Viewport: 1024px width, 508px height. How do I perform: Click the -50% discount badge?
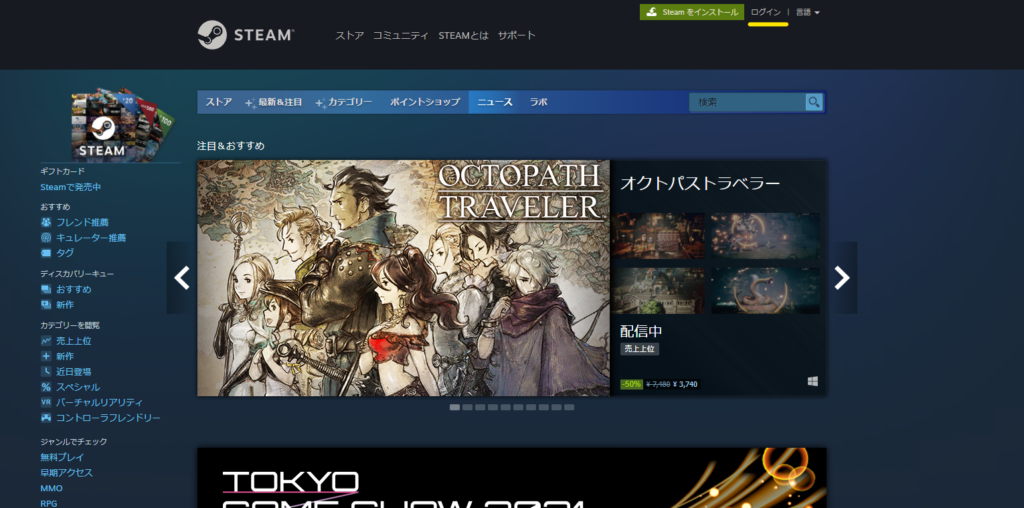pos(632,385)
